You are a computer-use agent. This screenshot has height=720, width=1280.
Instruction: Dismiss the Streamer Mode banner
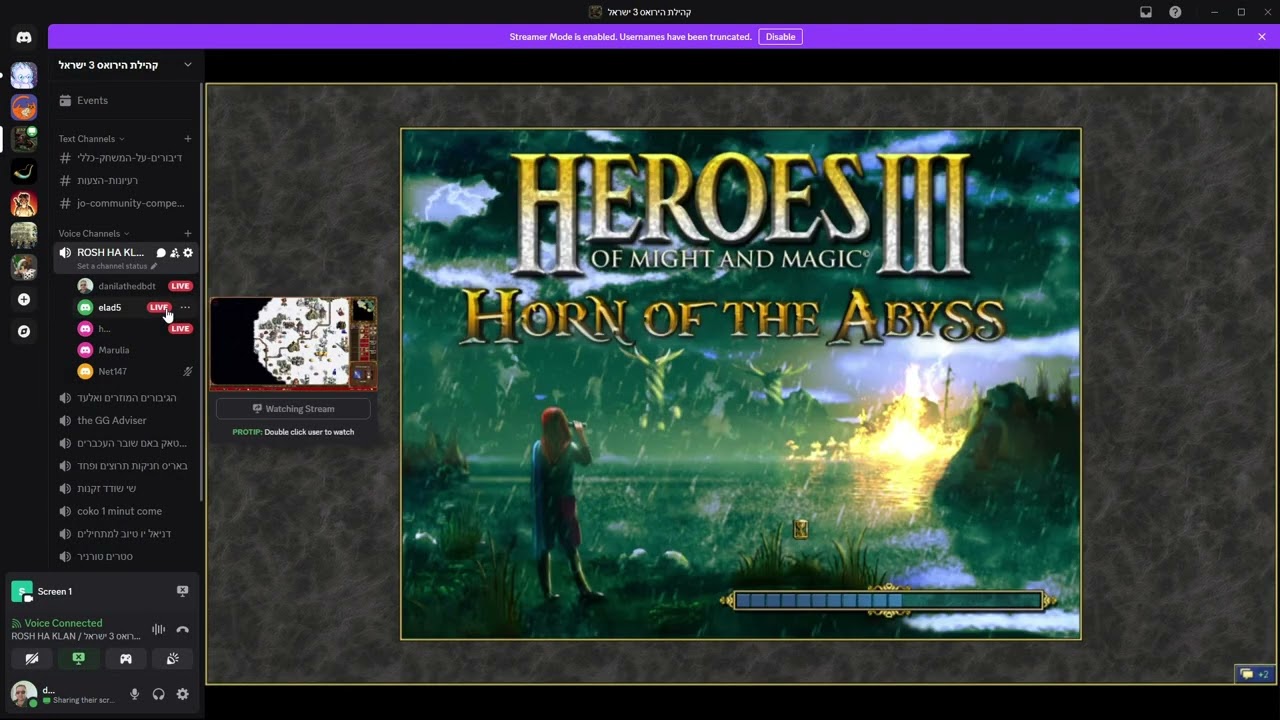tap(1262, 37)
